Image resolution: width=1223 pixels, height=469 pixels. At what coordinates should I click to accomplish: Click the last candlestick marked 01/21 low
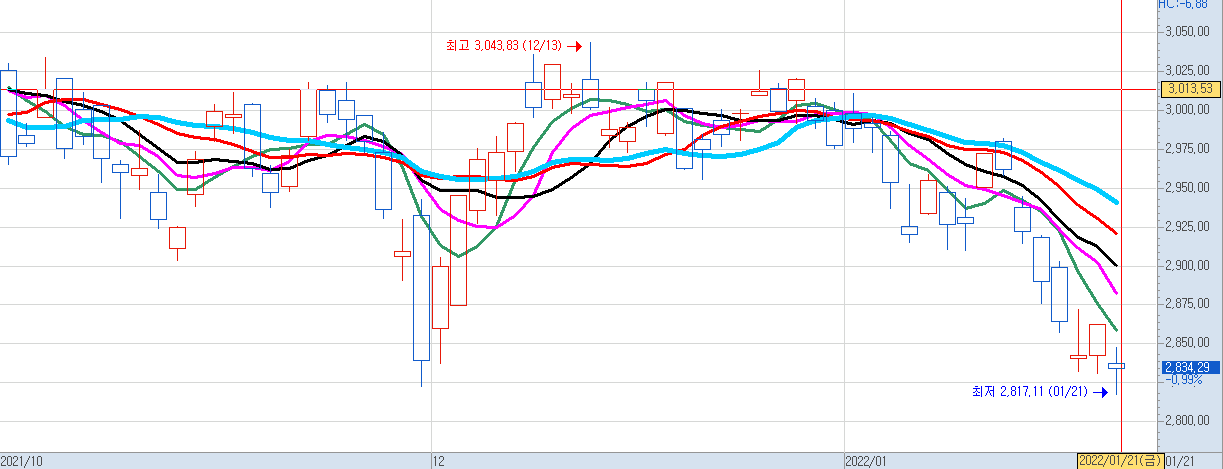1116,366
